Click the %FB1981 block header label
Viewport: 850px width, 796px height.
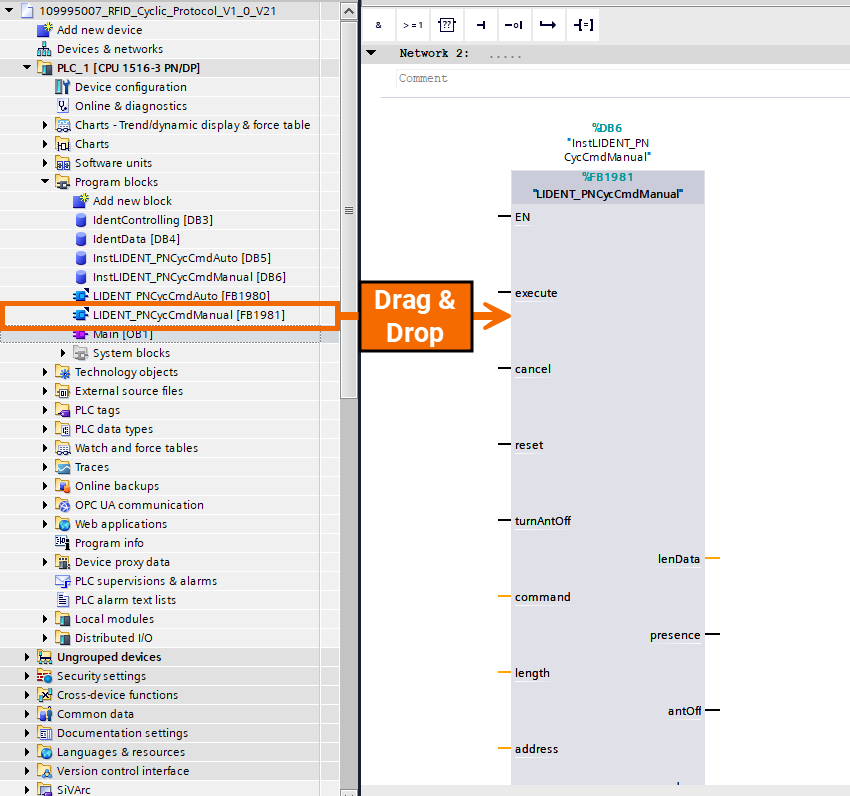click(x=607, y=177)
